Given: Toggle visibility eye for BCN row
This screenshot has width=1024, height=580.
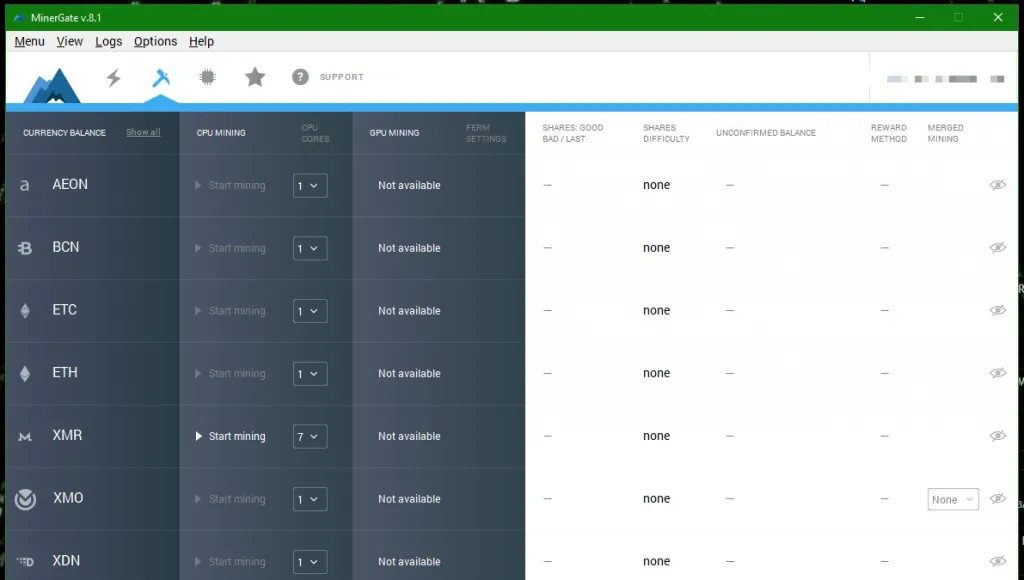Looking at the screenshot, I should [997, 248].
